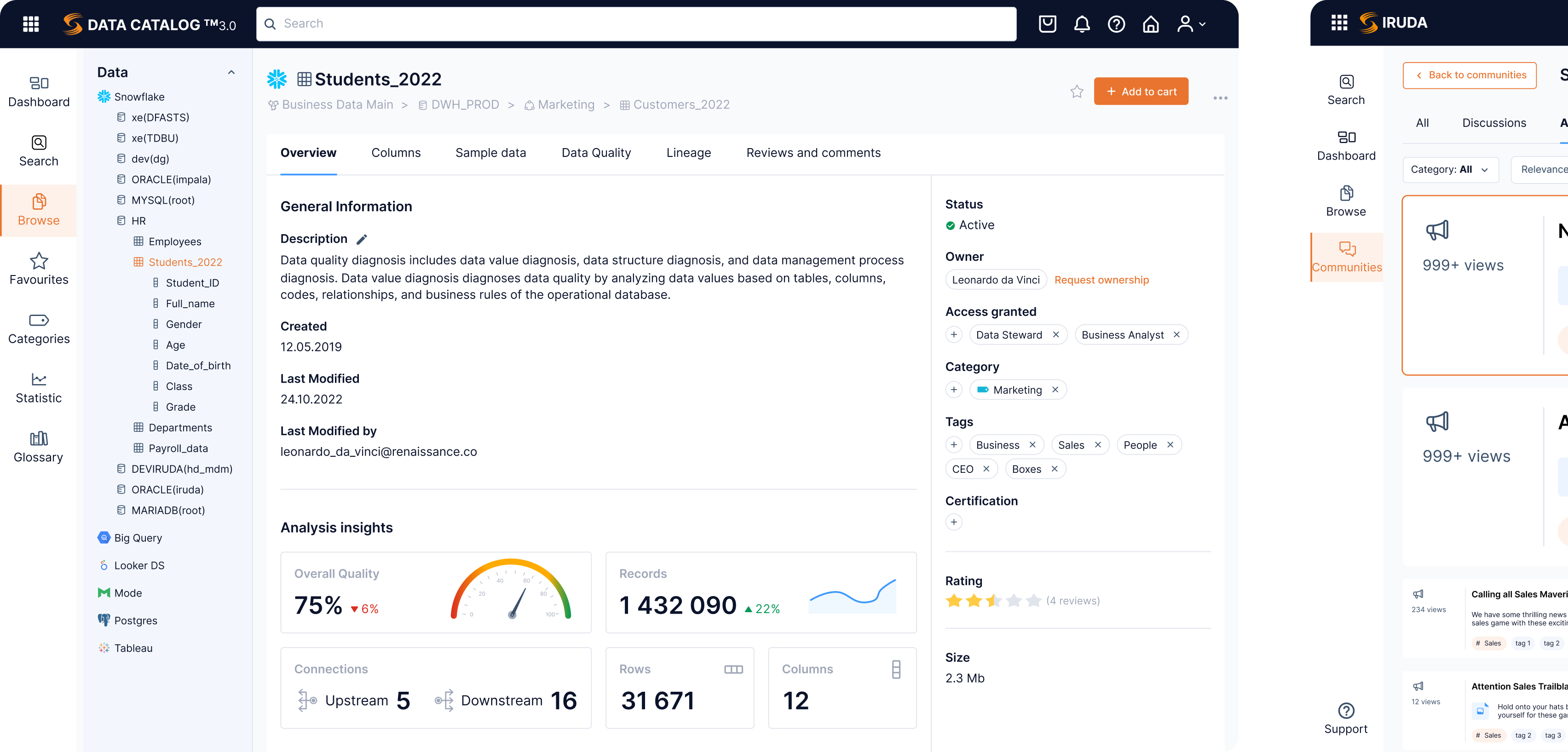Open Glossary in left sidebar

tap(38, 447)
